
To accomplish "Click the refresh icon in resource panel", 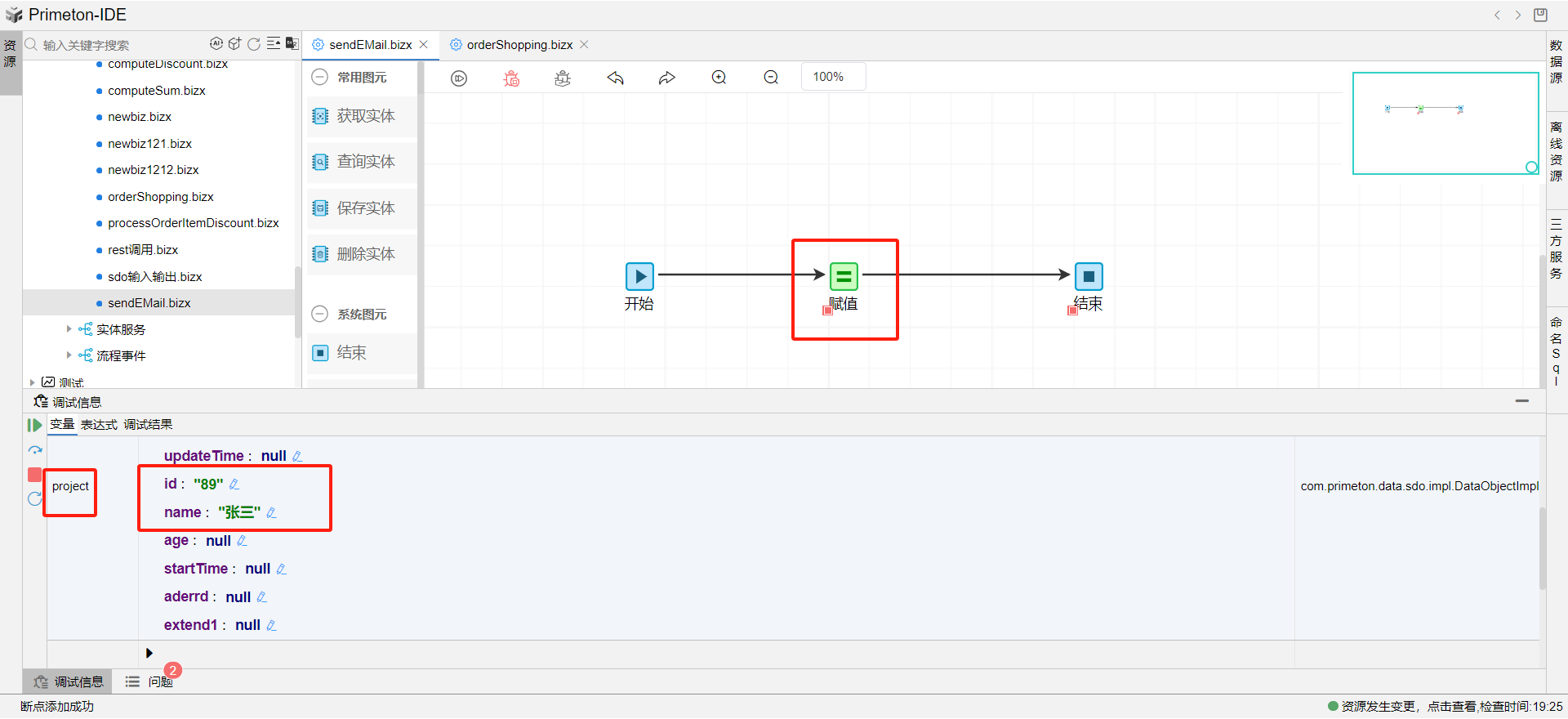I will point(254,44).
